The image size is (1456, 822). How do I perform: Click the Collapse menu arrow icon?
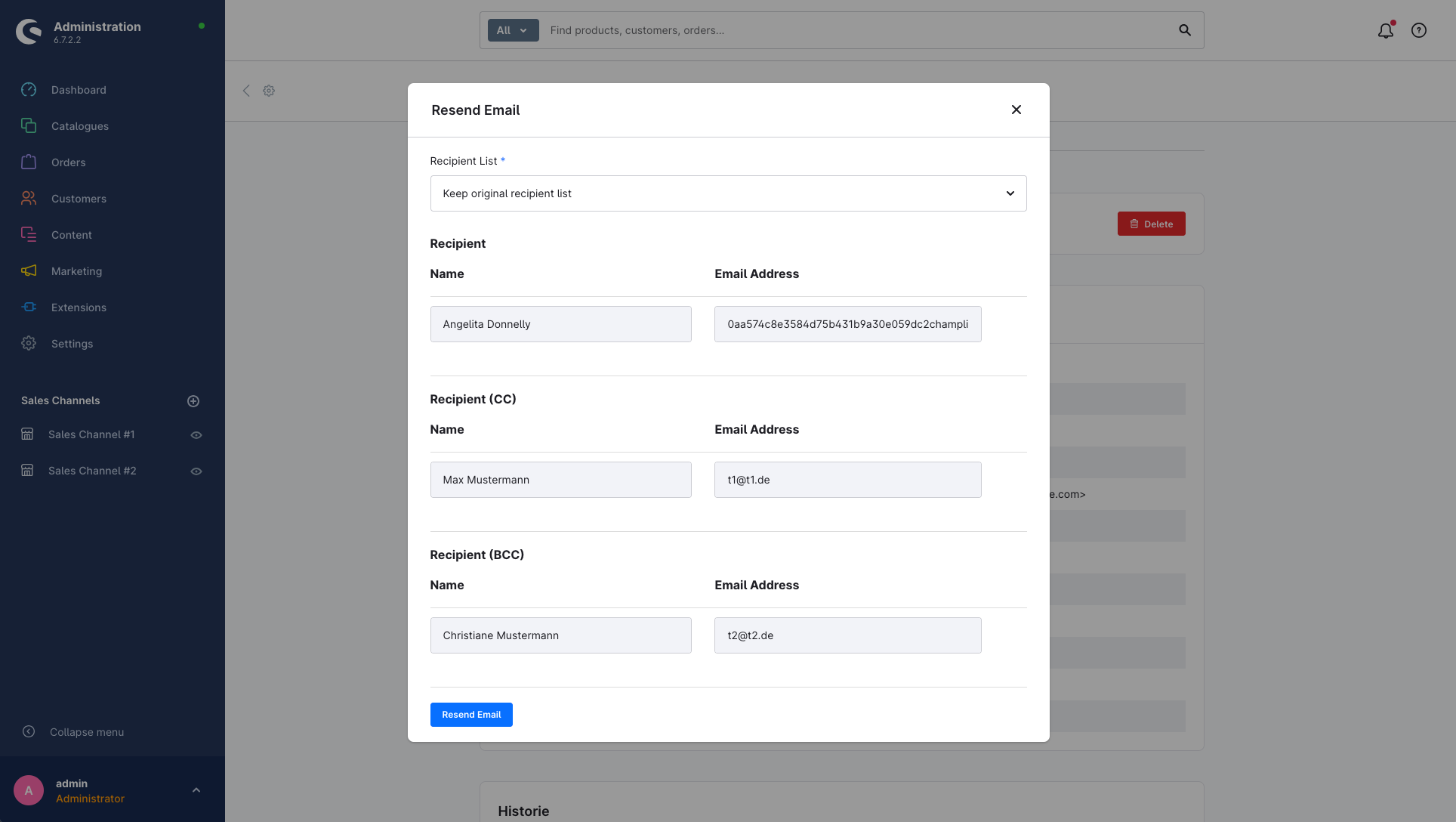29,731
